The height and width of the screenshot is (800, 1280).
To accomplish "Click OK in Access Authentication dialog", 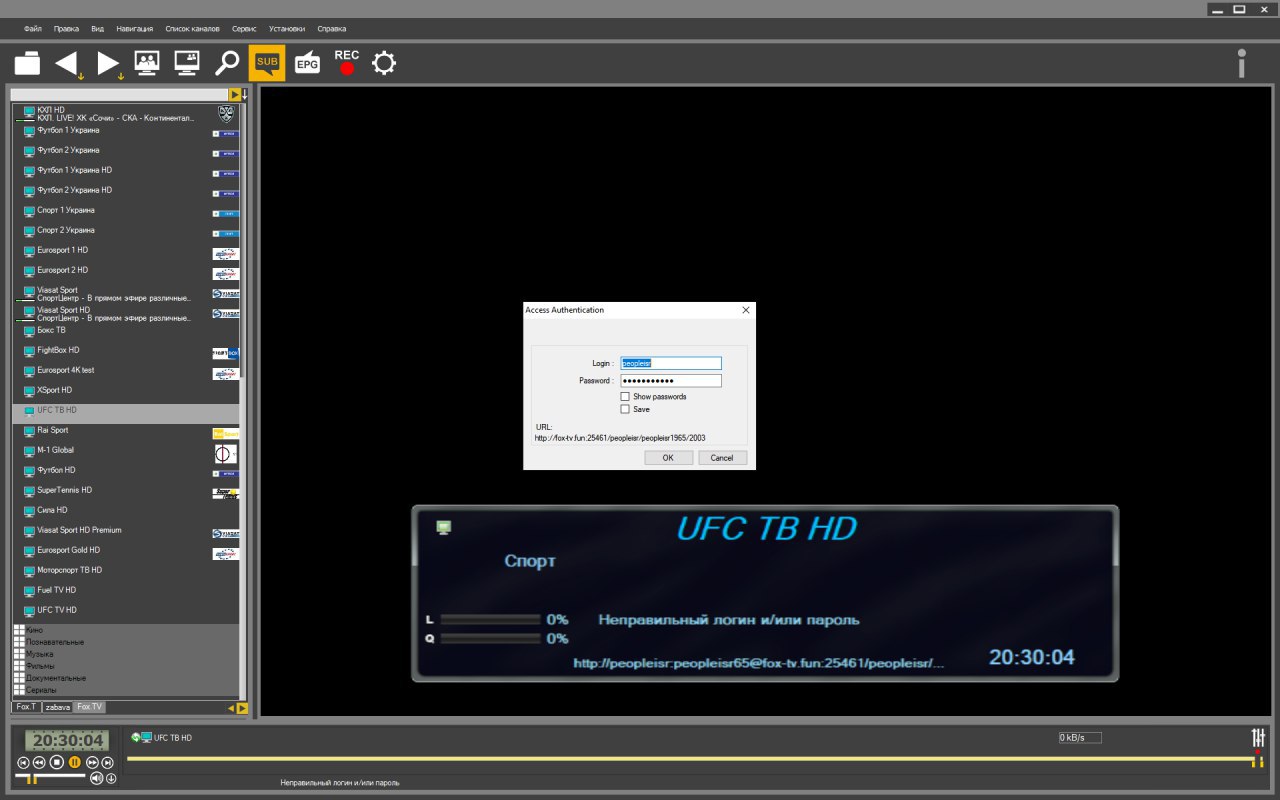I will coord(668,458).
